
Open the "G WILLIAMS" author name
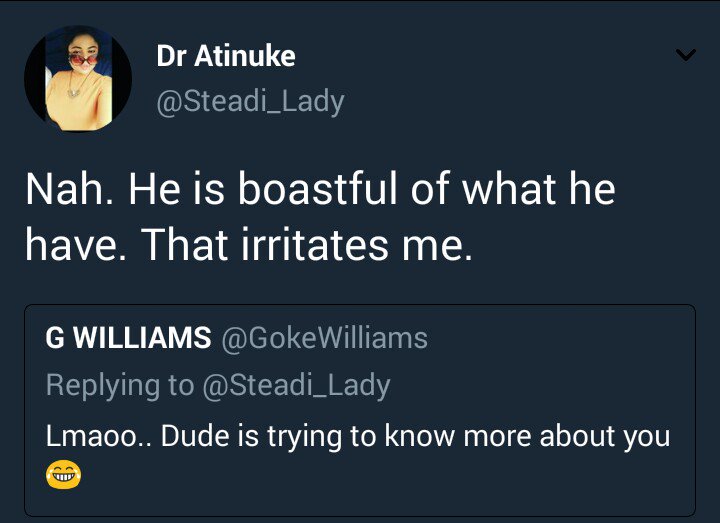128,339
